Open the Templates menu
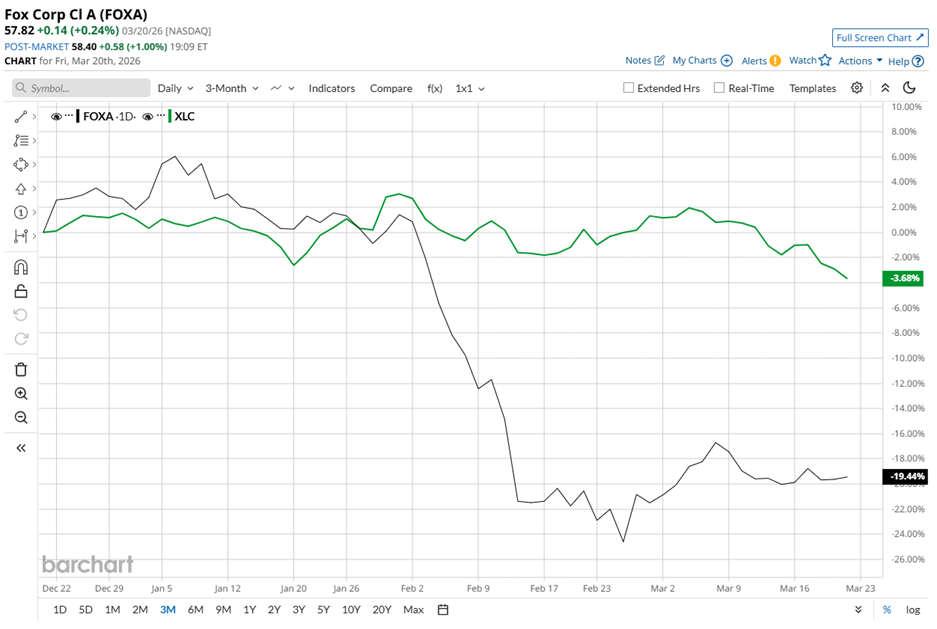Viewport: 937px width, 629px height. [812, 88]
